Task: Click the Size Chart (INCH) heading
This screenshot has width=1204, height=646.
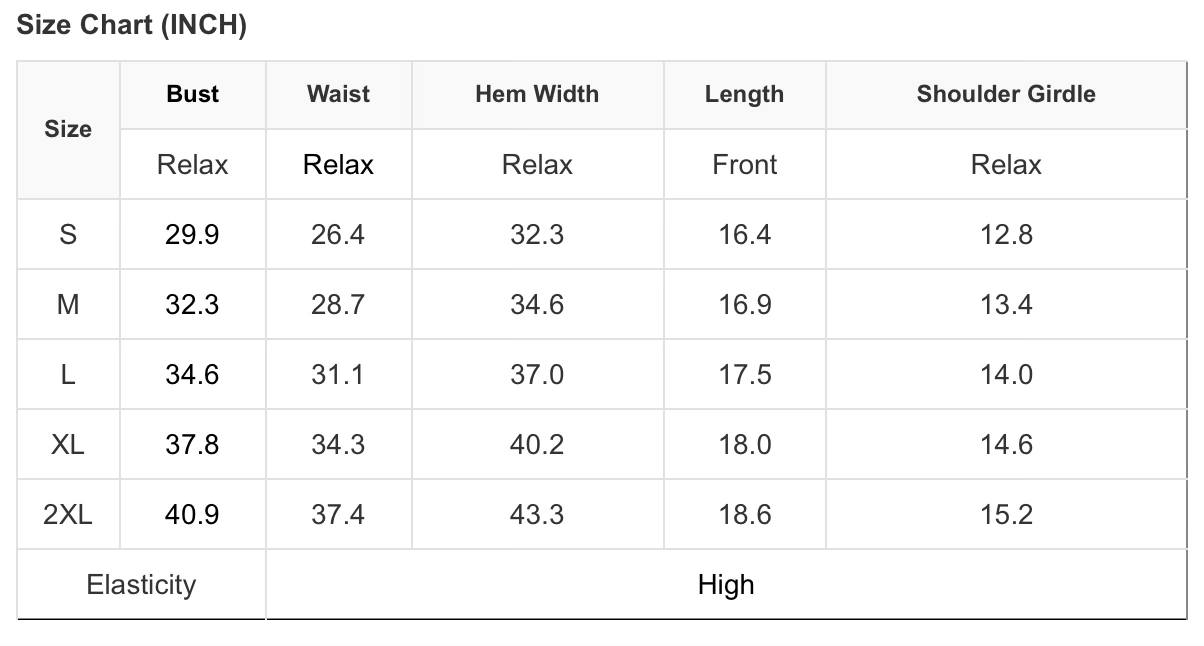Action: click(x=131, y=26)
